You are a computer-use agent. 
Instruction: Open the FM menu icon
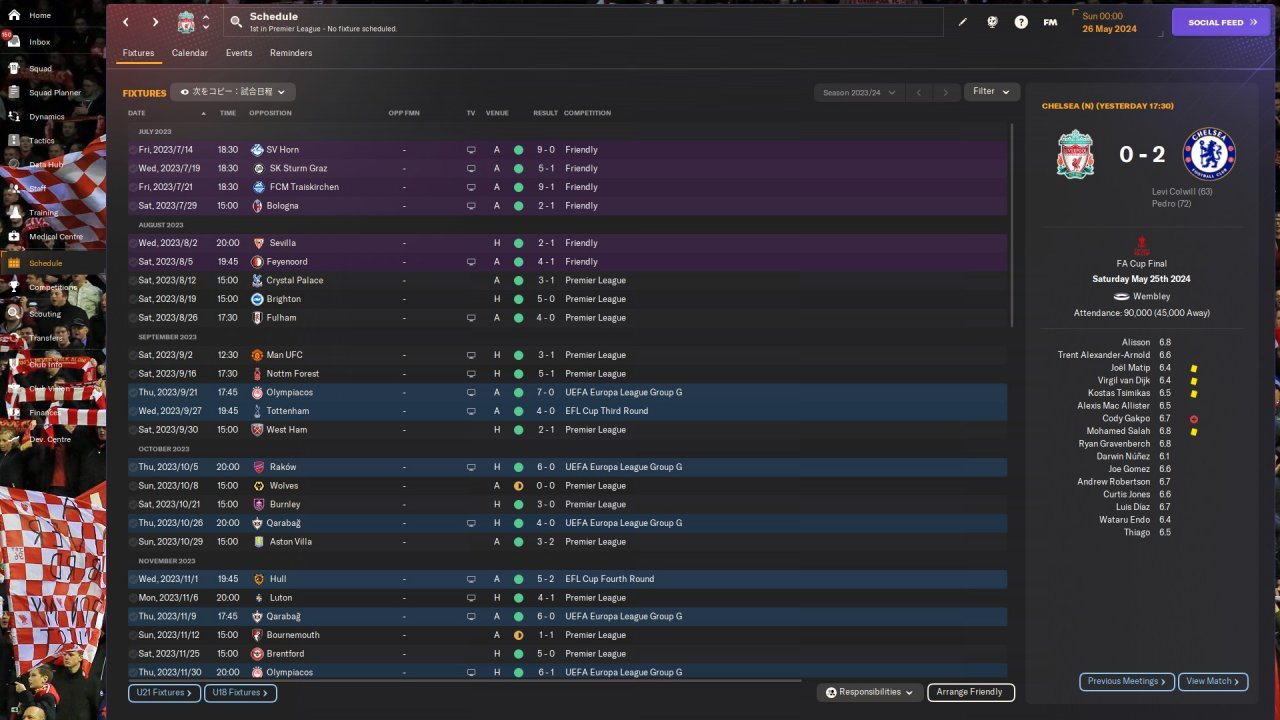click(1050, 22)
